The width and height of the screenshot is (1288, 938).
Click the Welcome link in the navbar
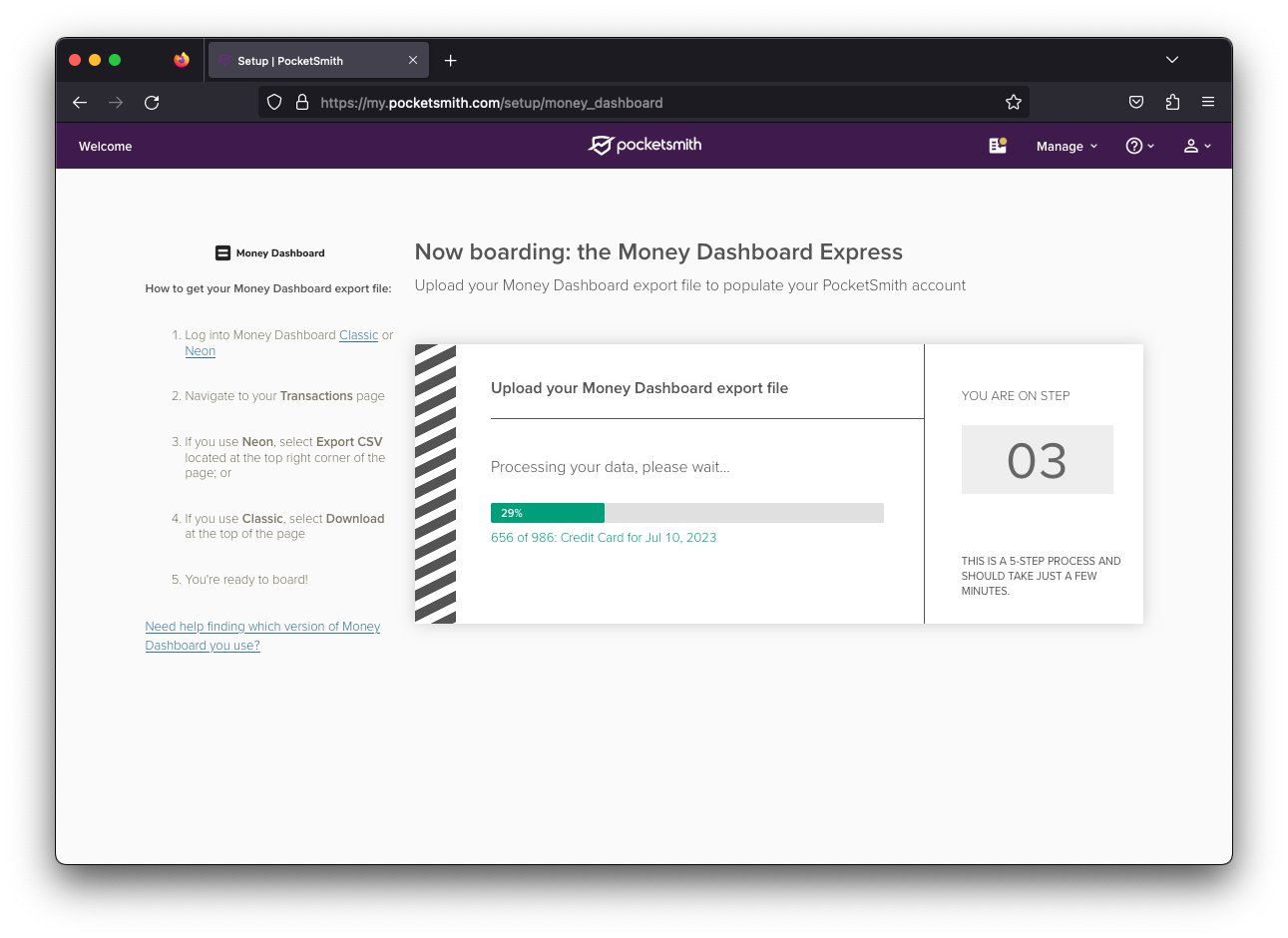click(x=105, y=146)
